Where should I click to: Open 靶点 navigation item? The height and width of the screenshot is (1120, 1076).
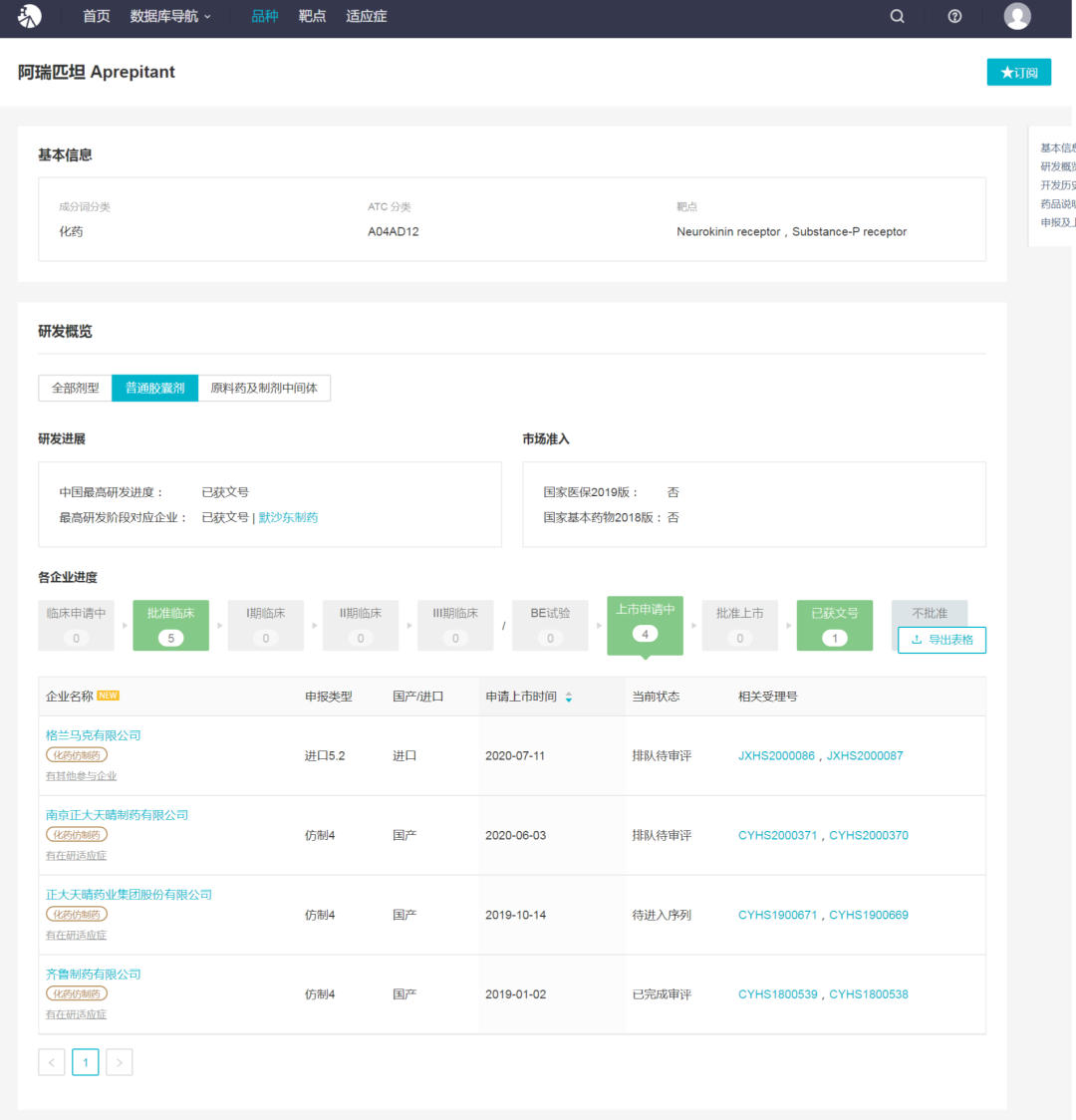[x=312, y=16]
